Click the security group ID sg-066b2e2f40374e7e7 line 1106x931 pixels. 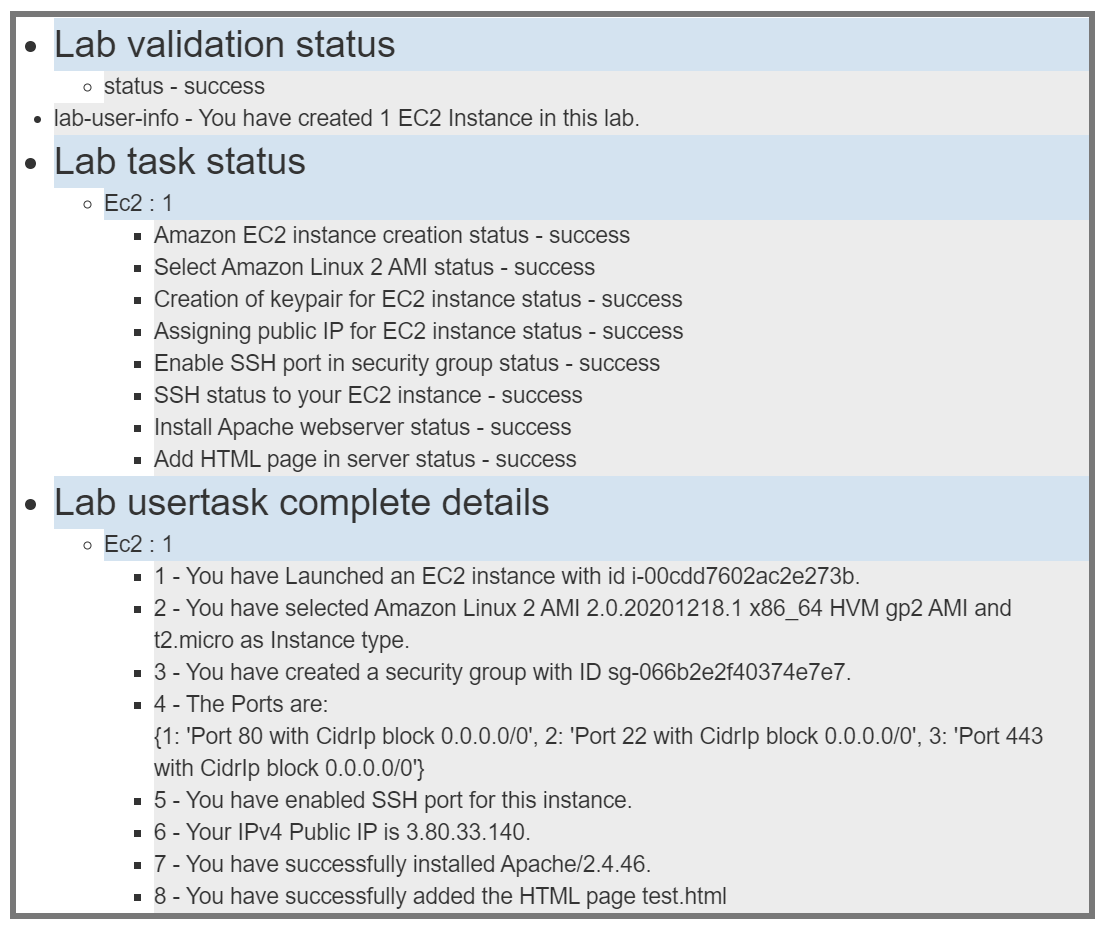(502, 672)
